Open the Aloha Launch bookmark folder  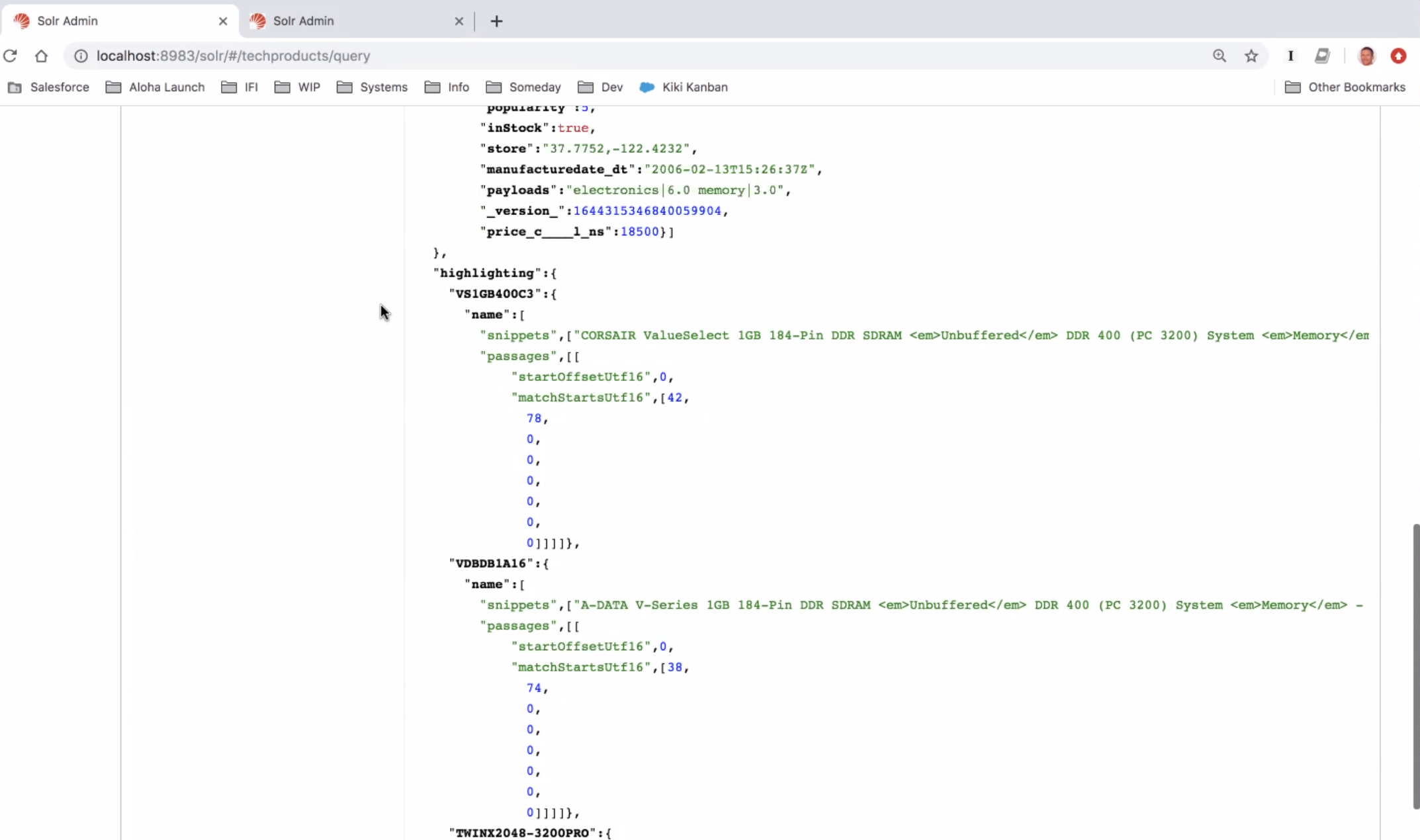pyautogui.click(x=155, y=87)
